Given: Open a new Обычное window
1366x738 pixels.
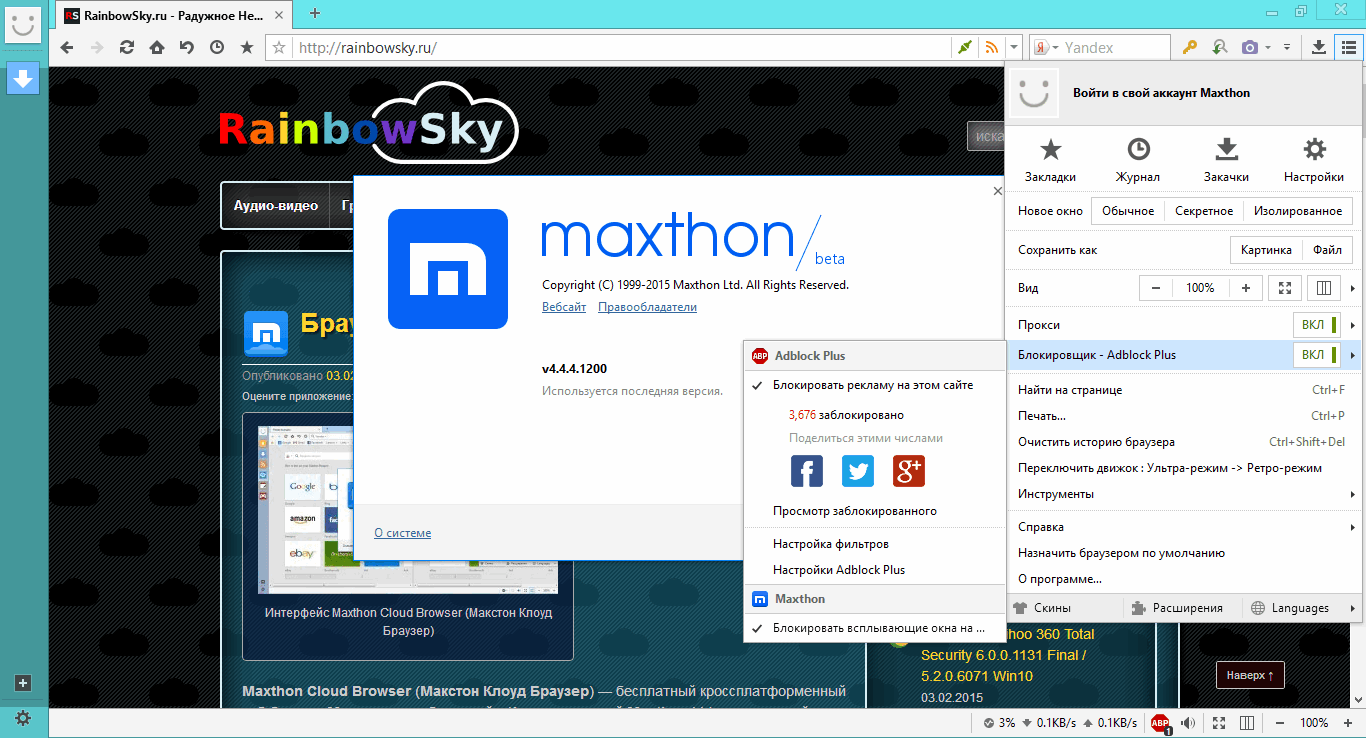Looking at the screenshot, I should tap(1127, 211).
